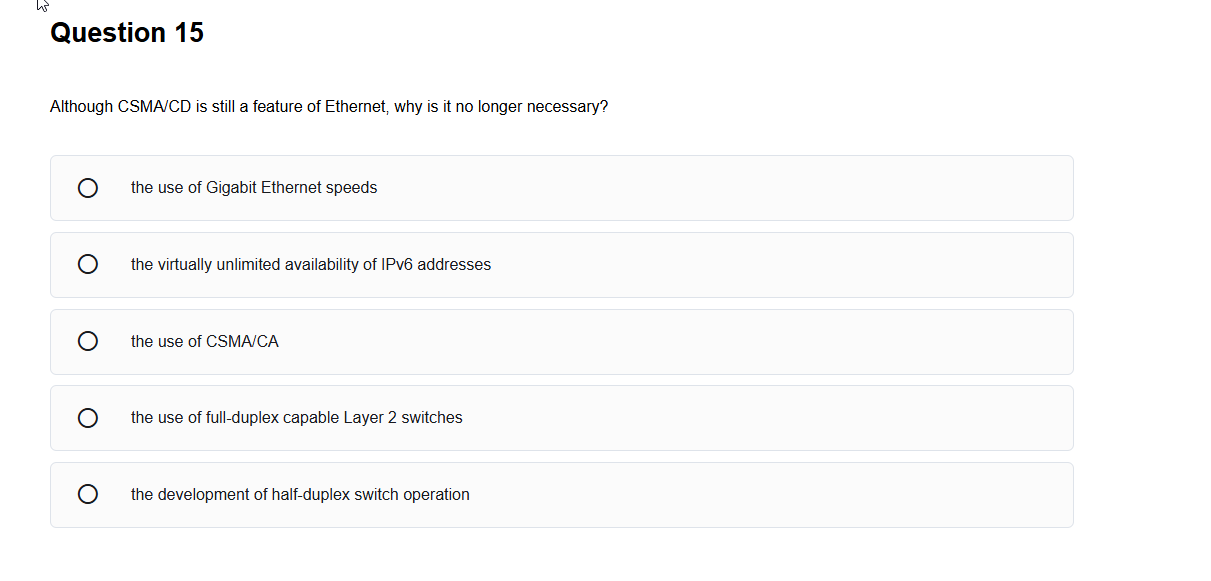Select the radio button for Gigabit Ethernet speeds
1211x581 pixels.
click(88, 188)
